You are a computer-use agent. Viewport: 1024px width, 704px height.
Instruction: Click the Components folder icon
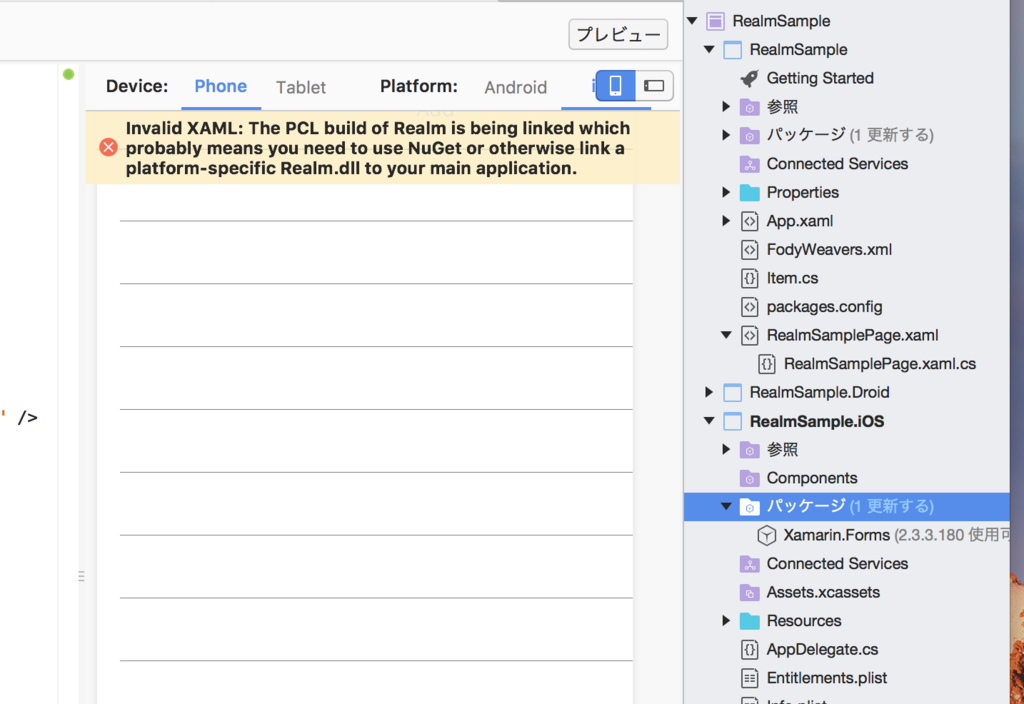point(750,478)
